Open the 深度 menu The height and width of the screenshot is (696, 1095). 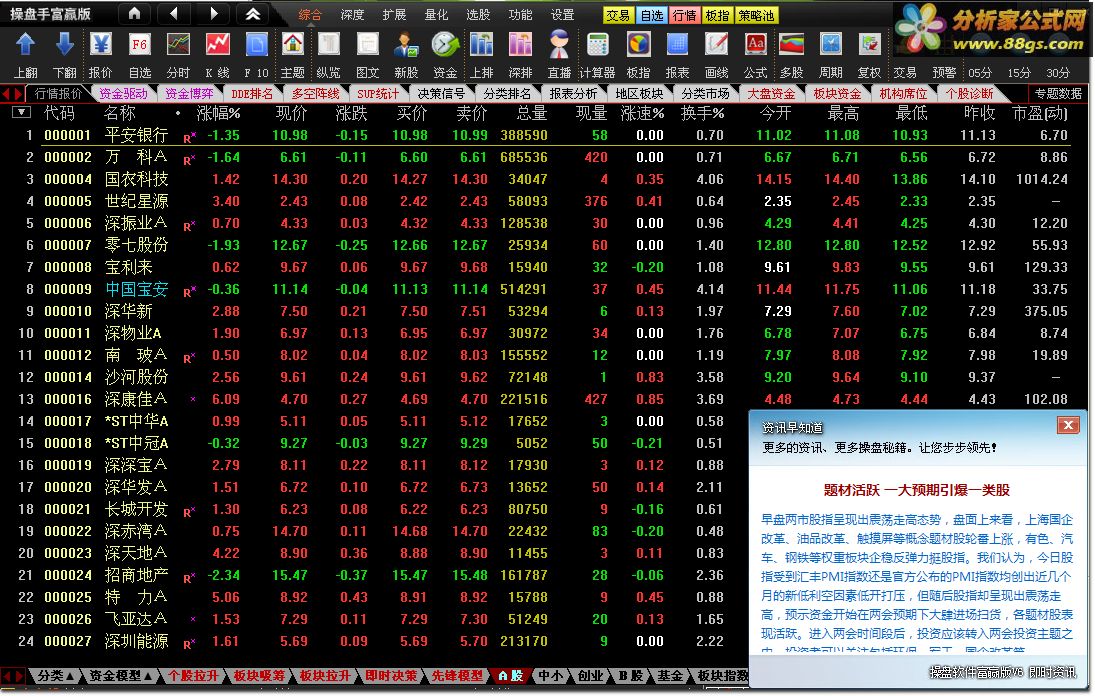coord(353,15)
